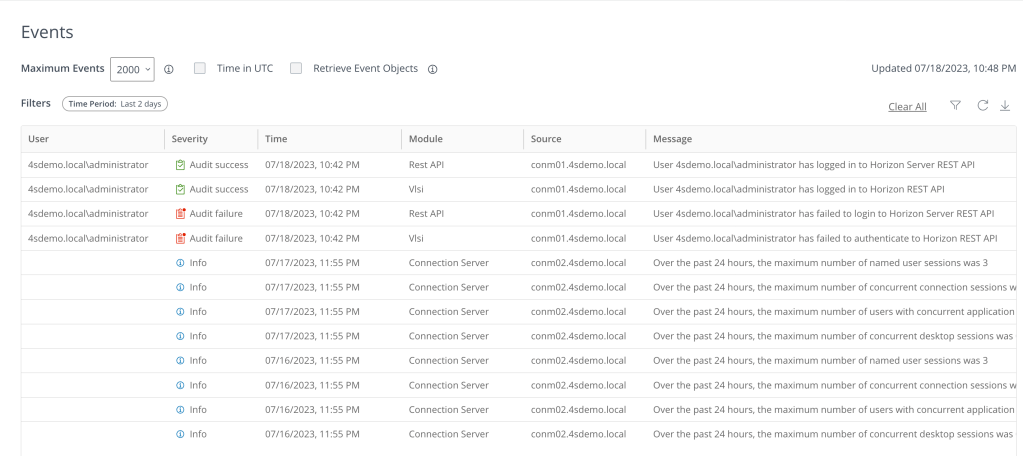1023x456 pixels.
Task: Refresh the events list
Action: [x=981, y=106]
